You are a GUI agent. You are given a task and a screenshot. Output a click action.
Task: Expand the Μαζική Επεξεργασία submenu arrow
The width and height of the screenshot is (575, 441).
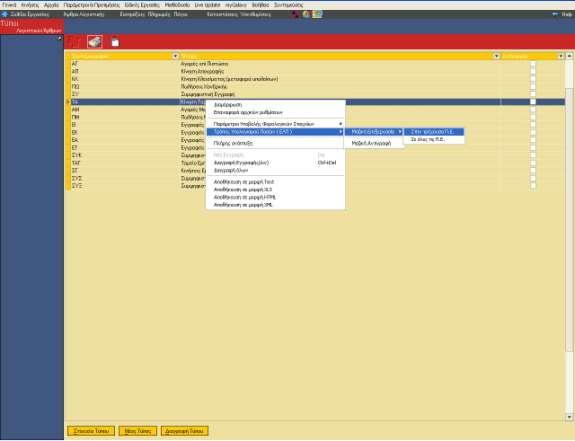click(x=400, y=132)
